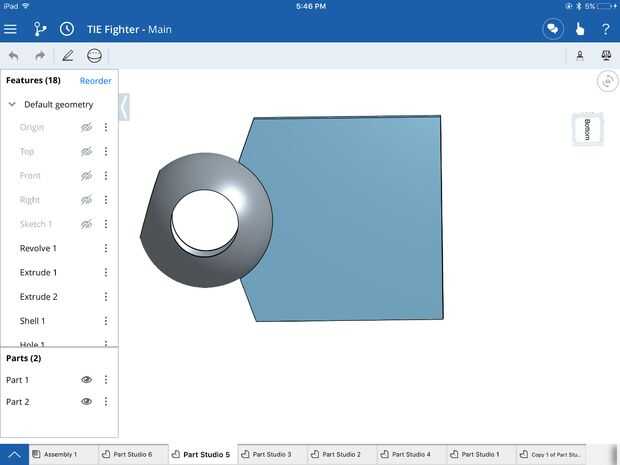
Task: Expand the tab manager up-arrow button
Action: (x=14, y=454)
